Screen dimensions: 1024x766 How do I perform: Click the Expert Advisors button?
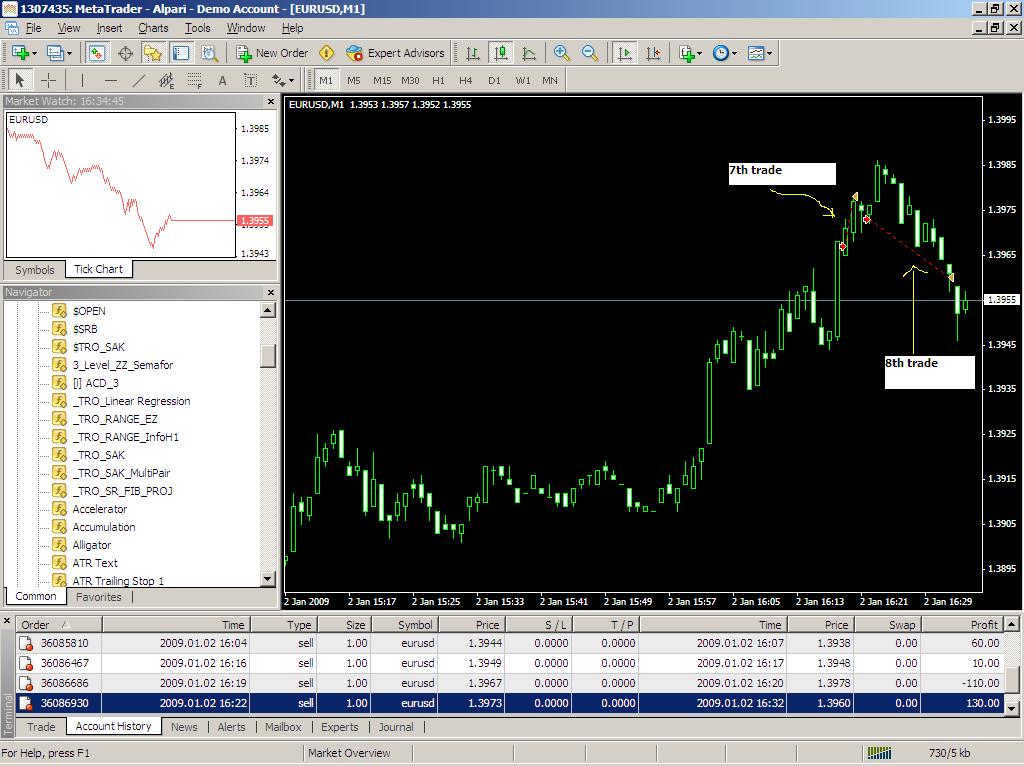point(395,54)
